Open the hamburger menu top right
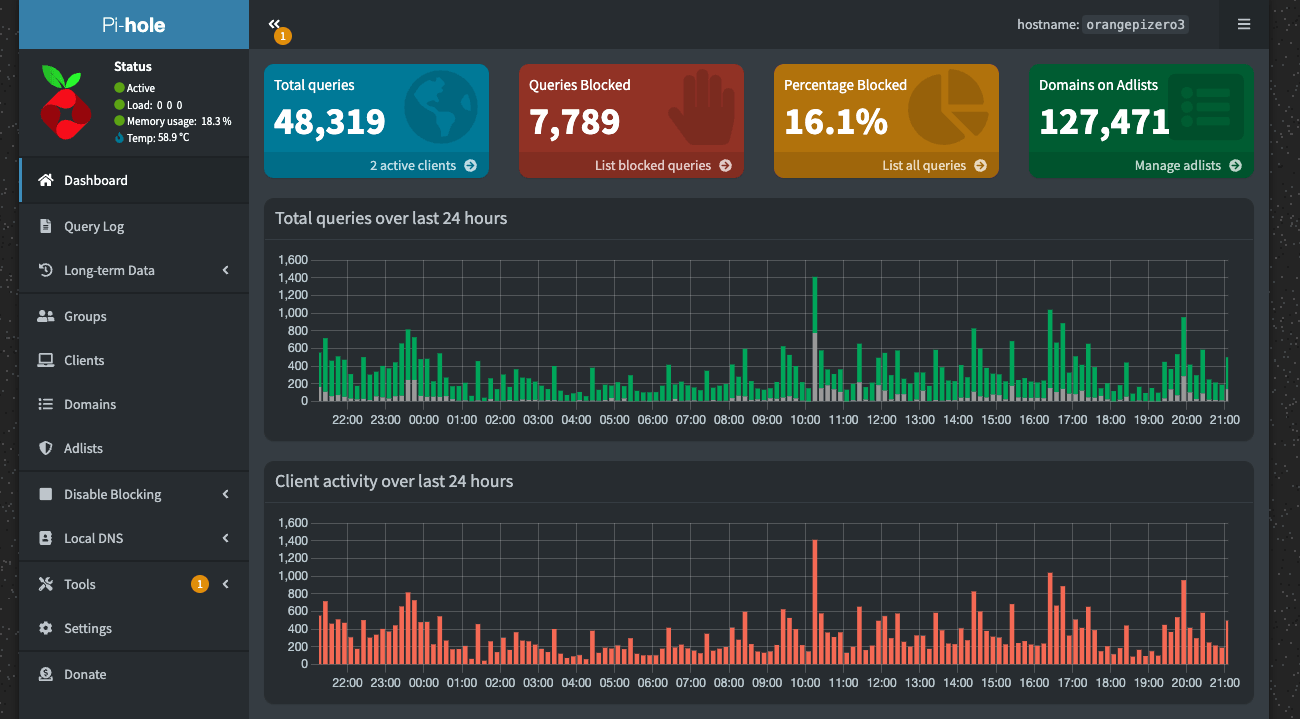This screenshot has height=719, width=1300. [x=1244, y=23]
